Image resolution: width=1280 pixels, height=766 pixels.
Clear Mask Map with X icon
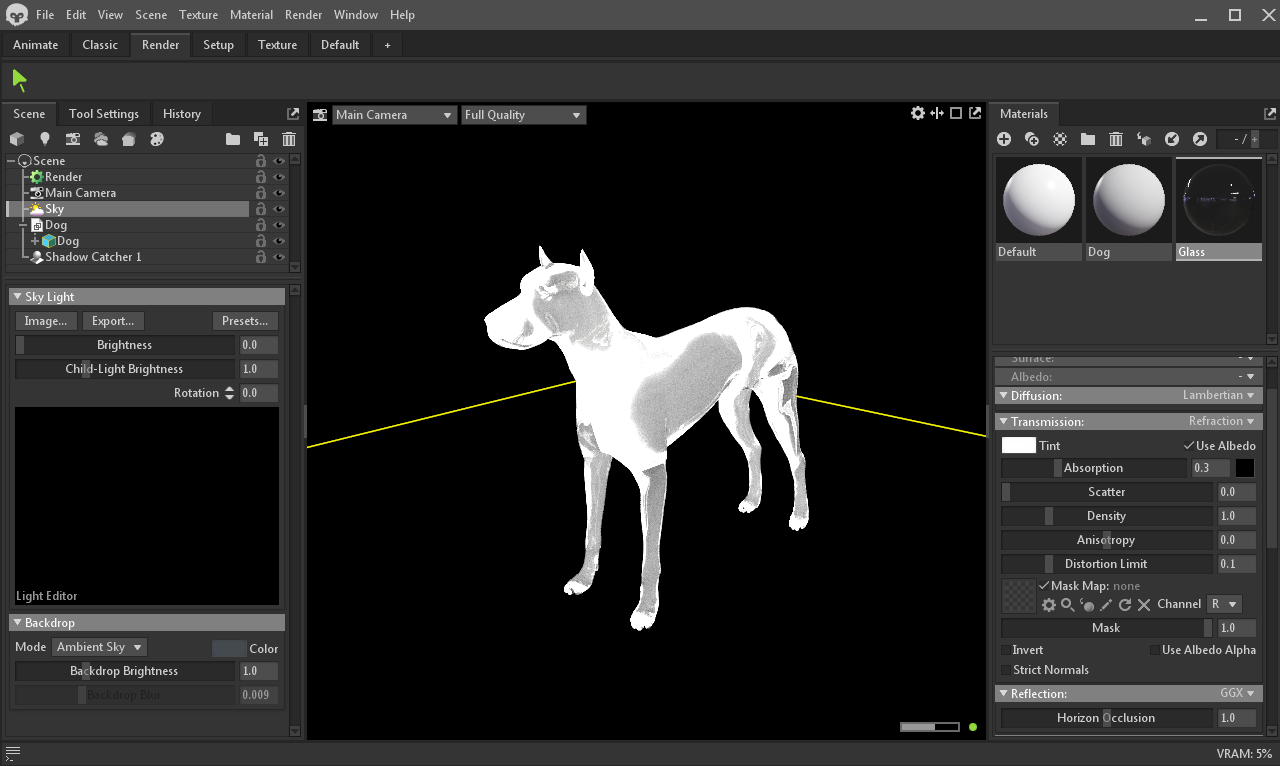pyautogui.click(x=1144, y=605)
